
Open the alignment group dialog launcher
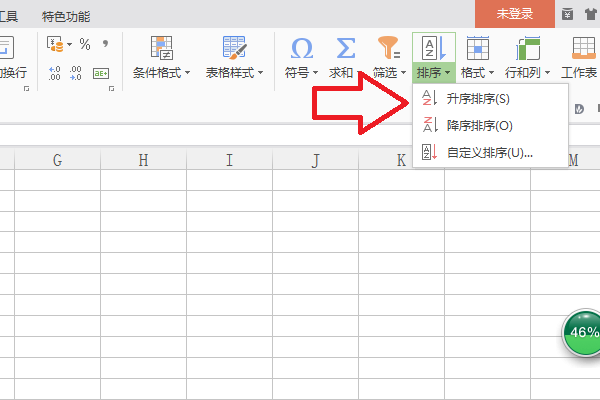(x=26, y=89)
